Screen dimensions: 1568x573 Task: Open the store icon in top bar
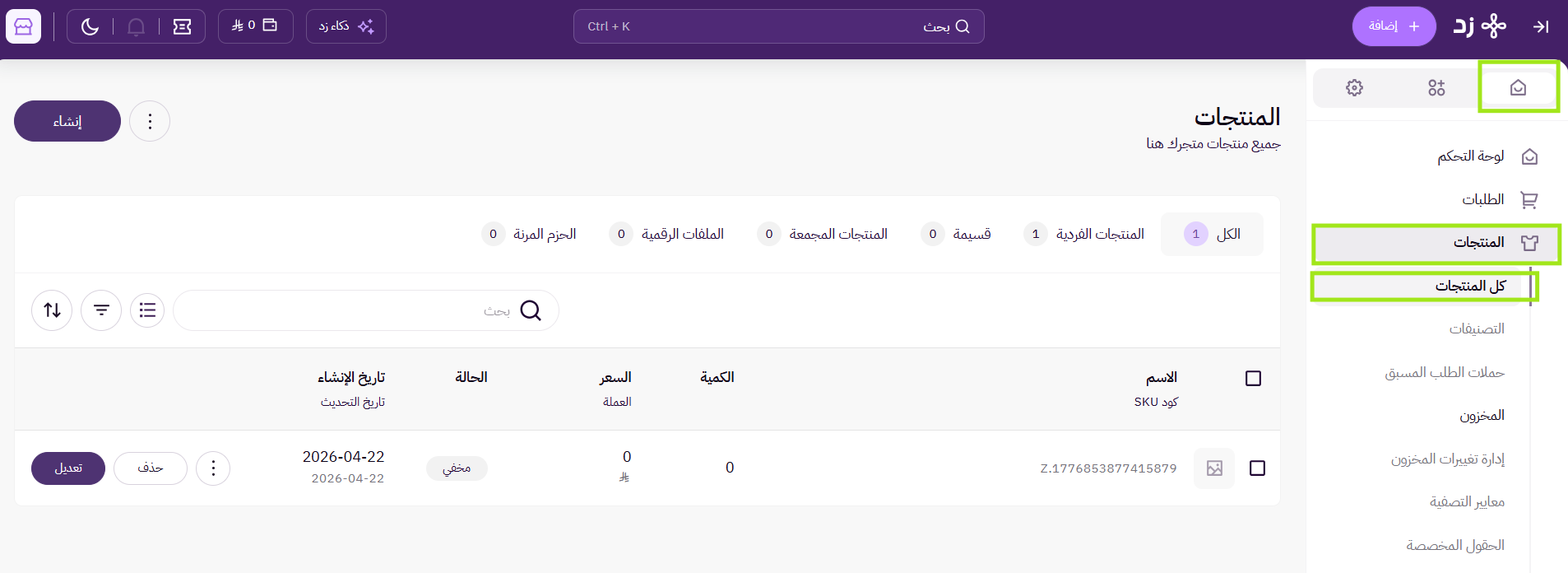(23, 26)
